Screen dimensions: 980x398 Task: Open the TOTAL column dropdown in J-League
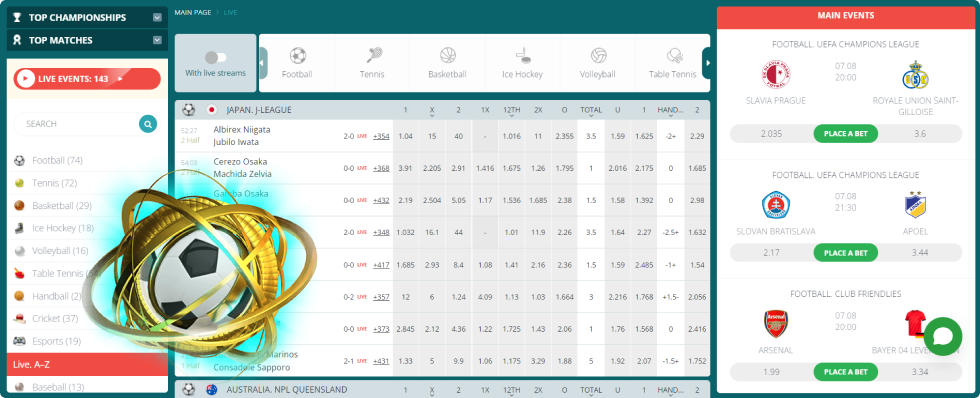591,111
